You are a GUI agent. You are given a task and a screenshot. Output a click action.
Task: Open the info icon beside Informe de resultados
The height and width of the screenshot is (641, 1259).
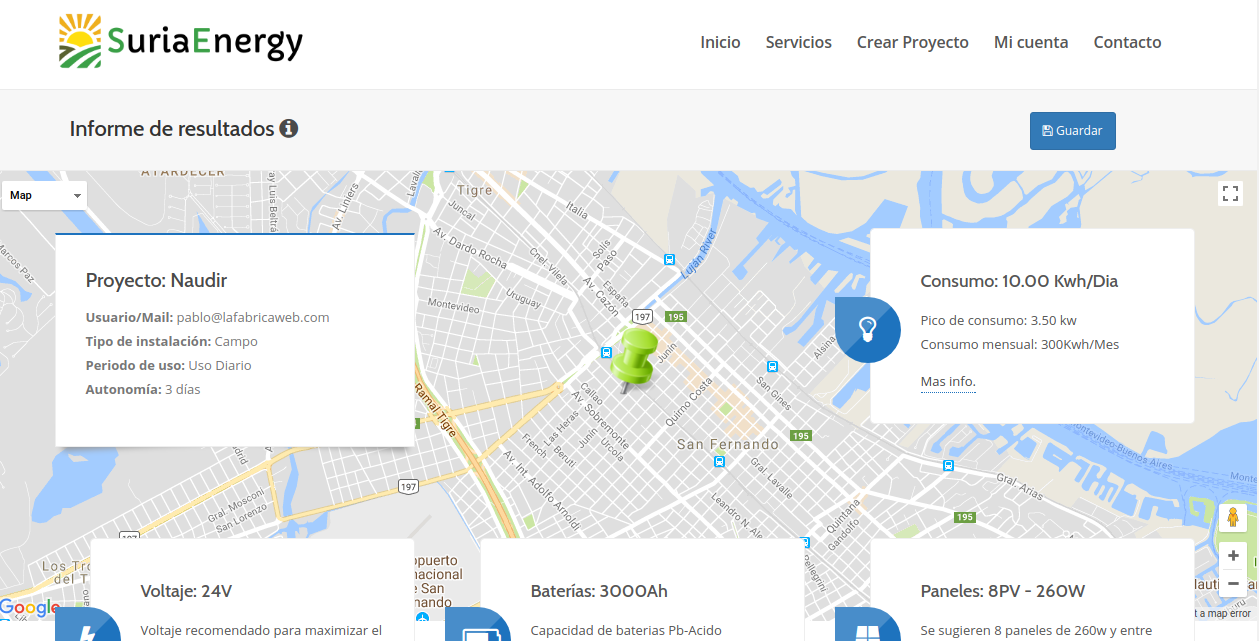point(289,128)
